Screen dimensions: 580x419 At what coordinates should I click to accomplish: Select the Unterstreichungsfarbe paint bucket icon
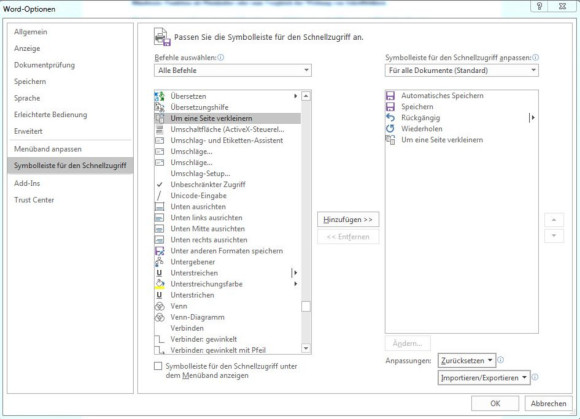[159, 284]
